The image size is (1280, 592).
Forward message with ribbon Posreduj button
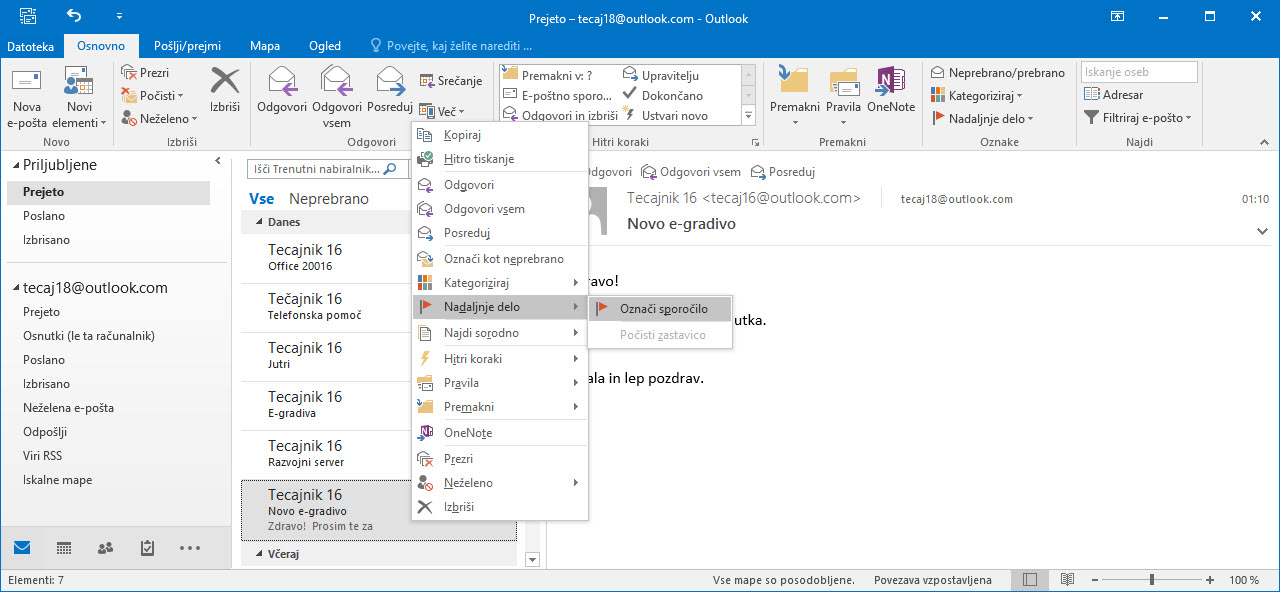pyautogui.click(x=390, y=92)
